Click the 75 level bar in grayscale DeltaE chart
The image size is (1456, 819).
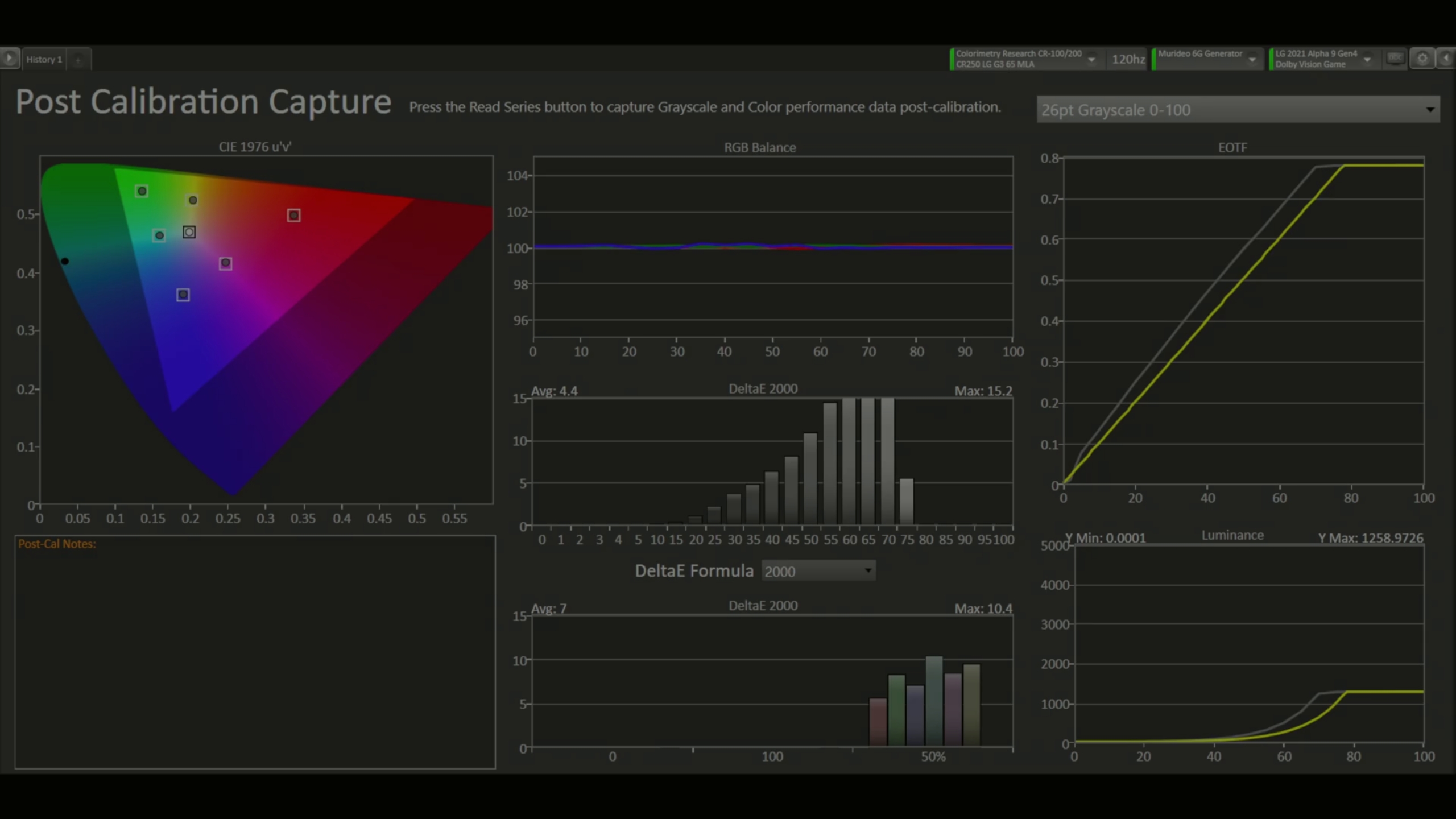tap(907, 502)
